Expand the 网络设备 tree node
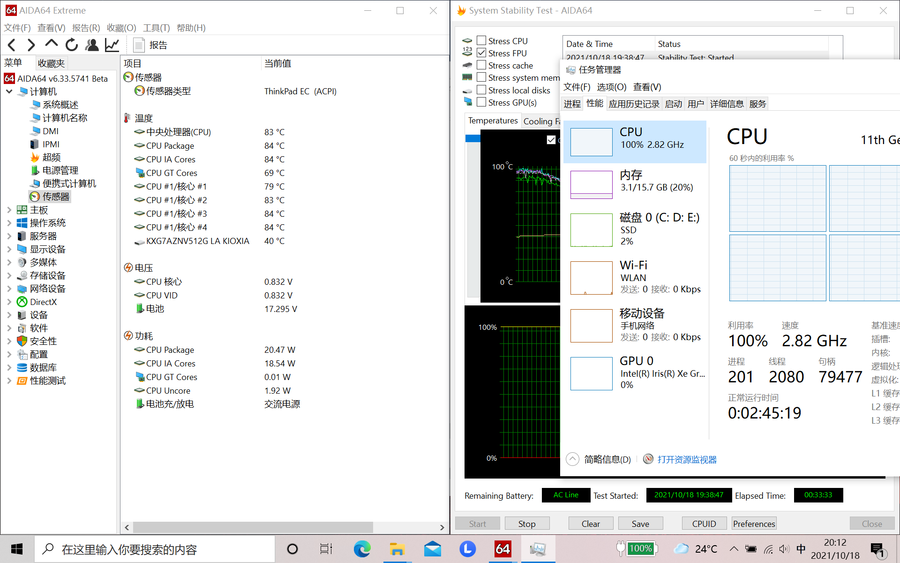This screenshot has height=563, width=900. point(9,289)
